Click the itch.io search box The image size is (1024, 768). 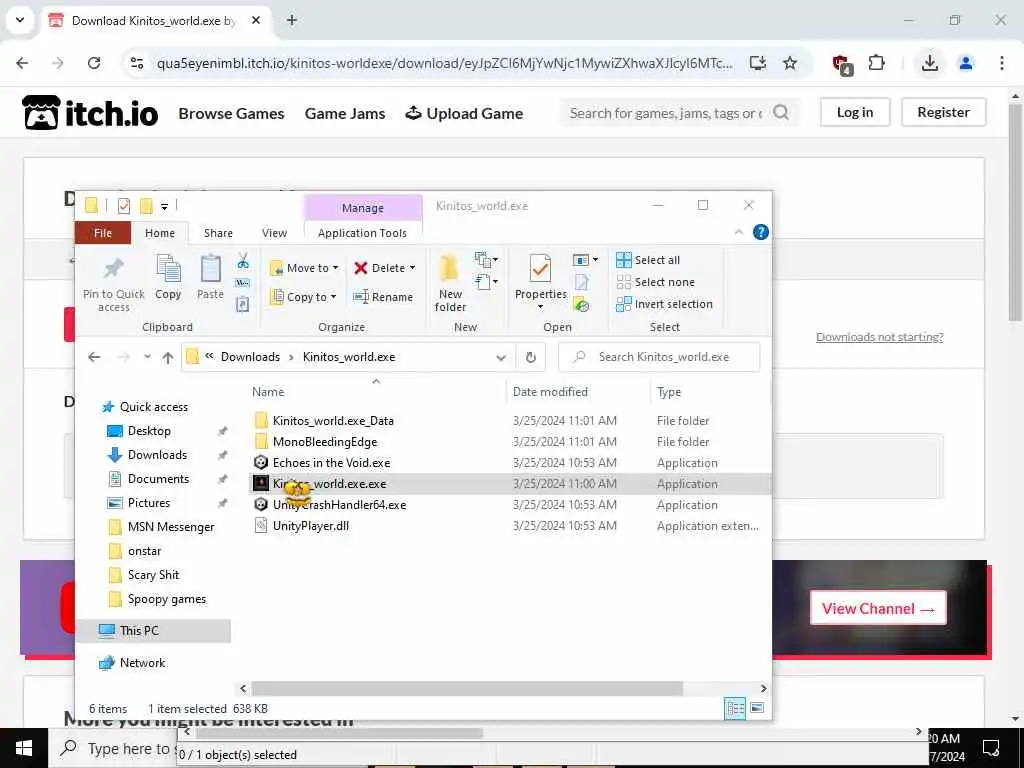(666, 113)
